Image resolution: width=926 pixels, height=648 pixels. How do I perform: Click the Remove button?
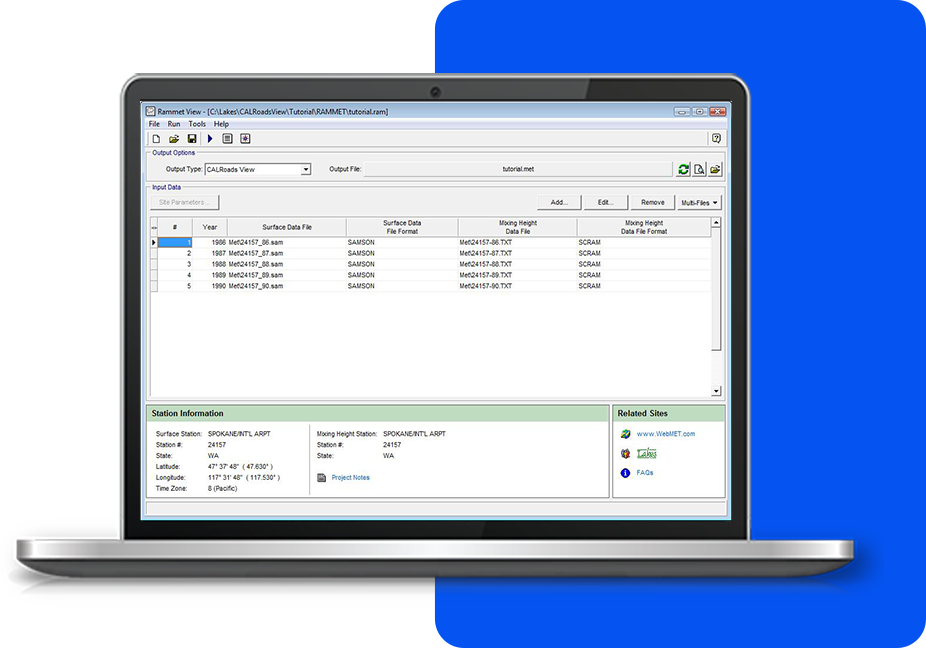(x=653, y=203)
